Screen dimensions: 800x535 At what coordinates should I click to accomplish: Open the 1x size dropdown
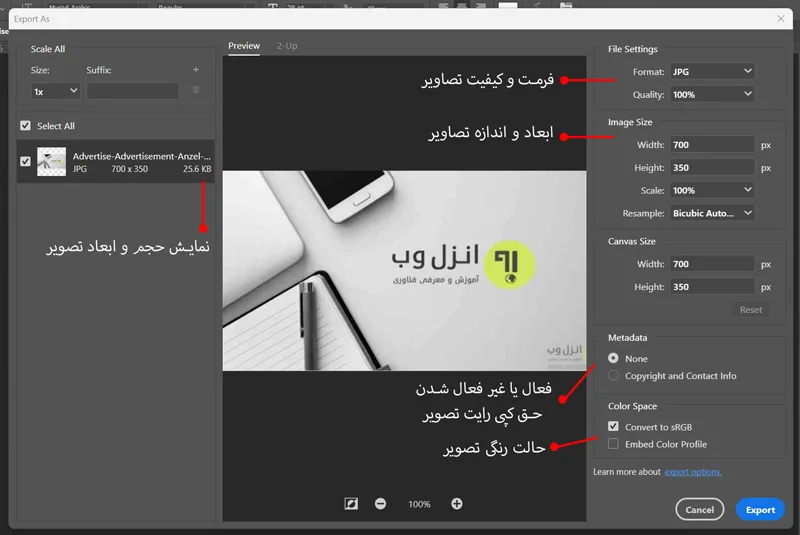click(55, 91)
